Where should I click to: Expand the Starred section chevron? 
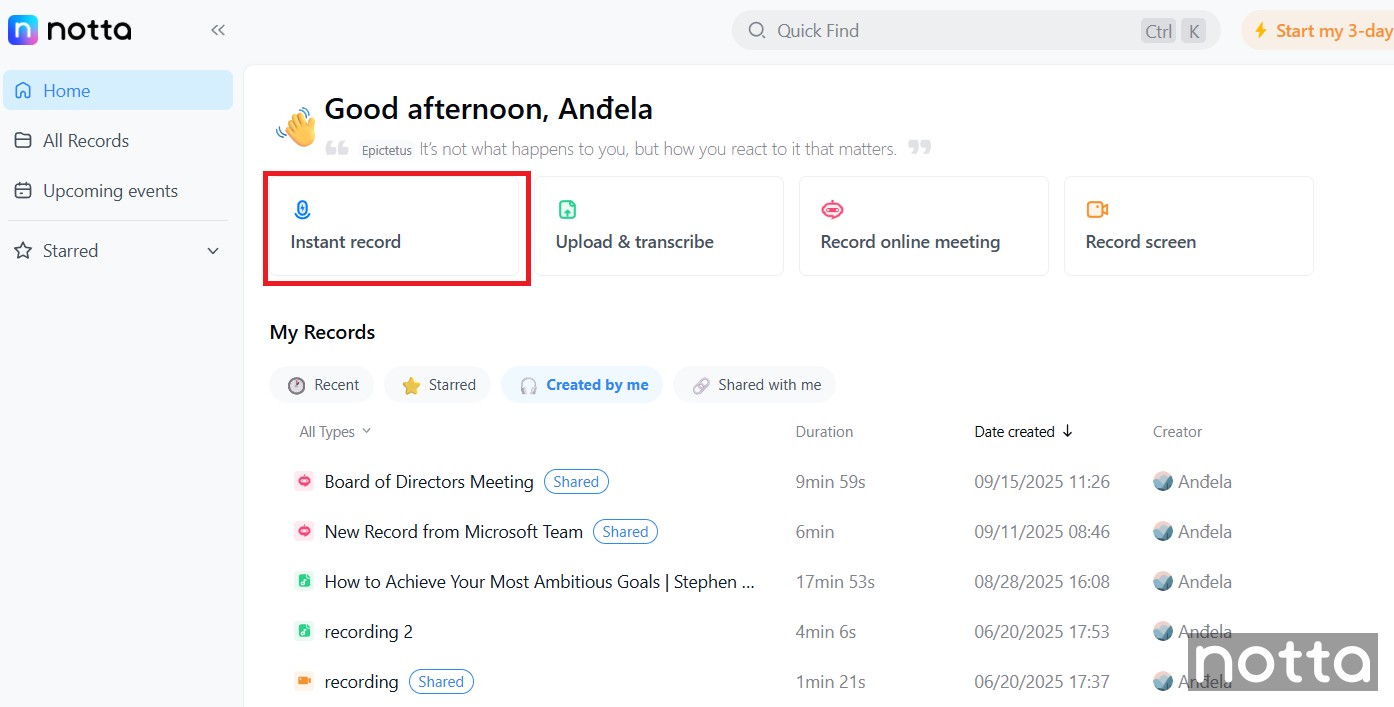click(213, 251)
